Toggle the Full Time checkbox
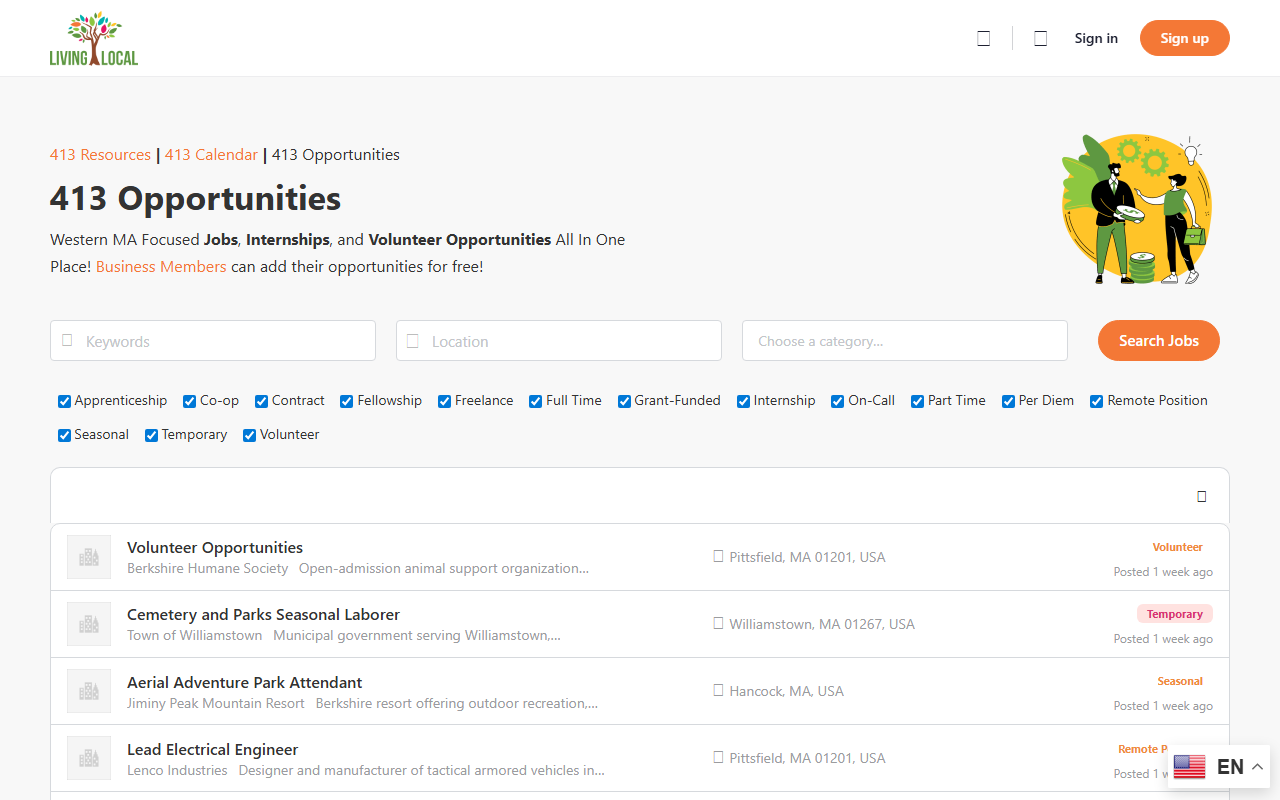This screenshot has height=800, width=1280. point(536,402)
